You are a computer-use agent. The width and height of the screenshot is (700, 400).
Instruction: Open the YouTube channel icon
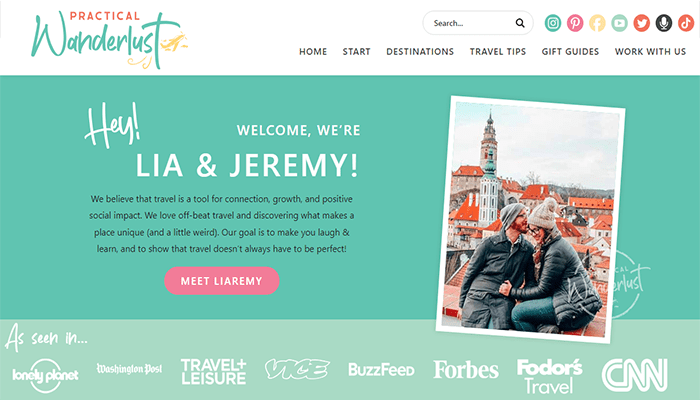pyautogui.click(x=619, y=23)
